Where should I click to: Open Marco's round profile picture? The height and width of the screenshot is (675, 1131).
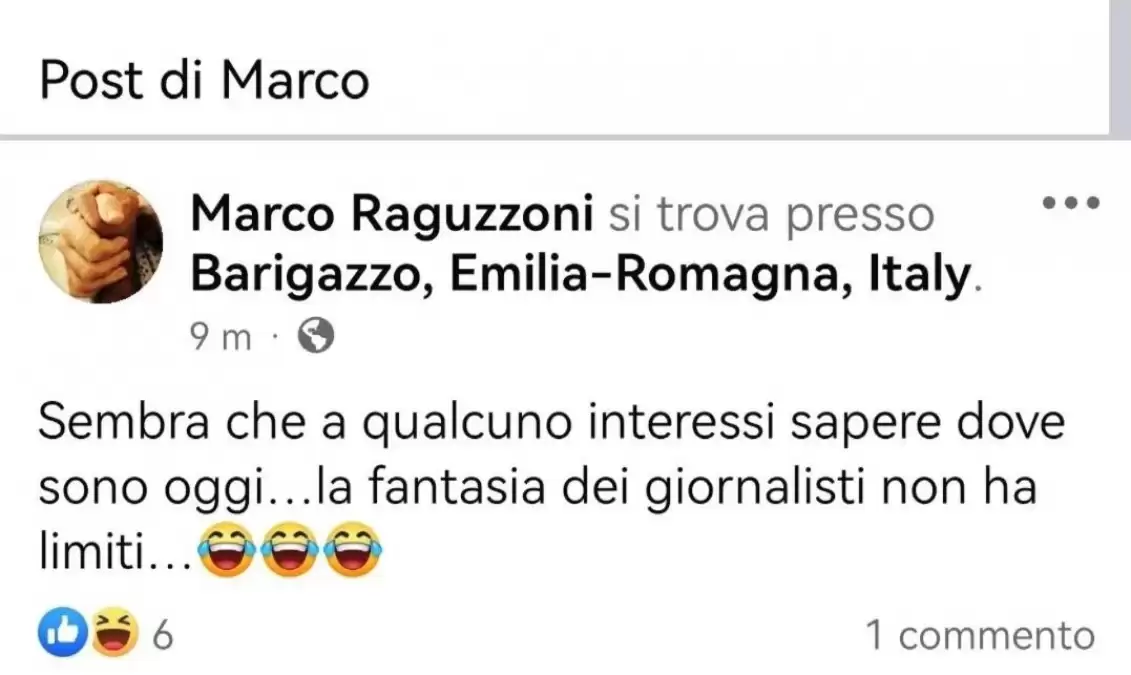tap(100, 242)
